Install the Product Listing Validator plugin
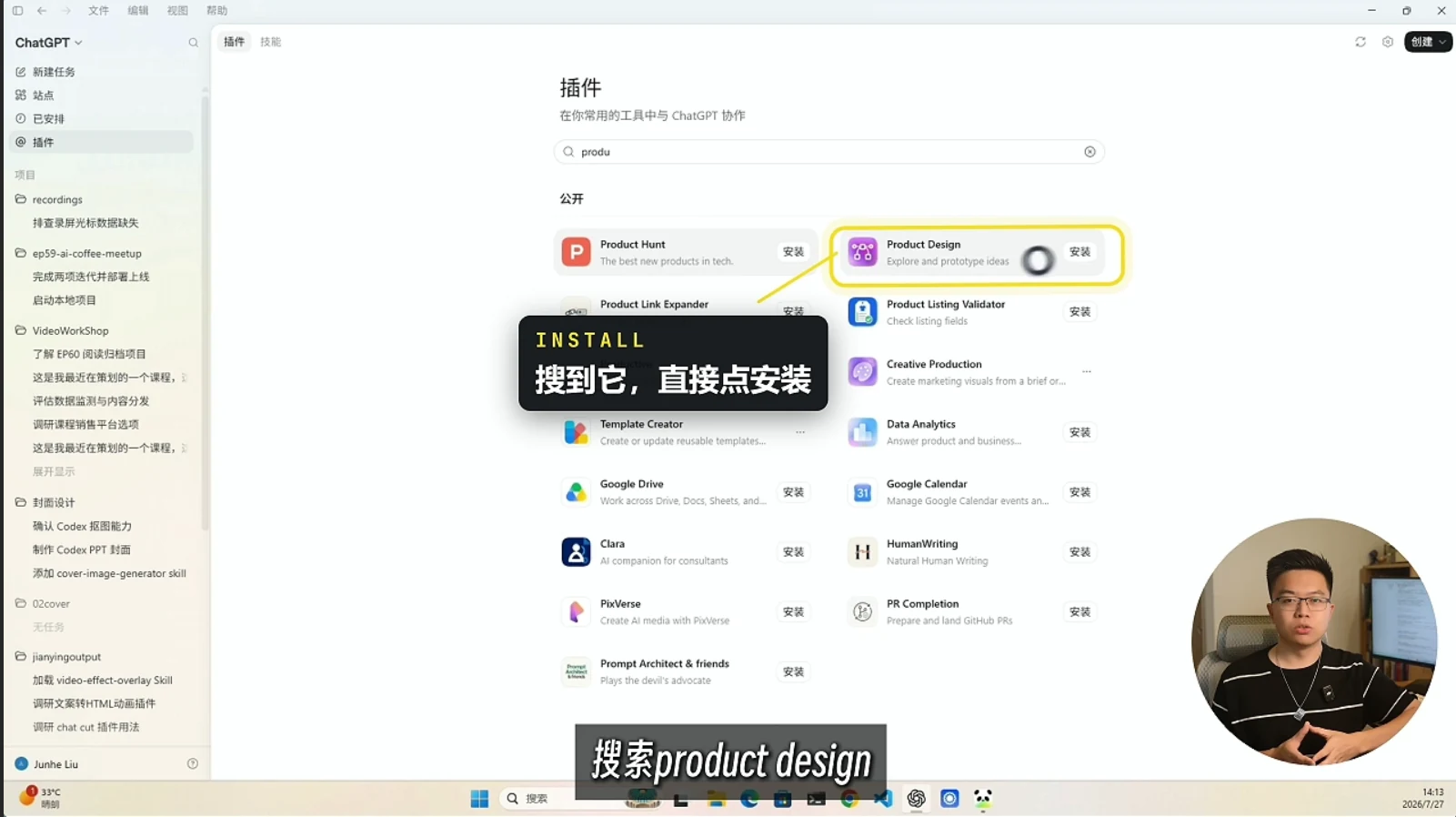The width and height of the screenshot is (1456, 817). [x=1079, y=312]
